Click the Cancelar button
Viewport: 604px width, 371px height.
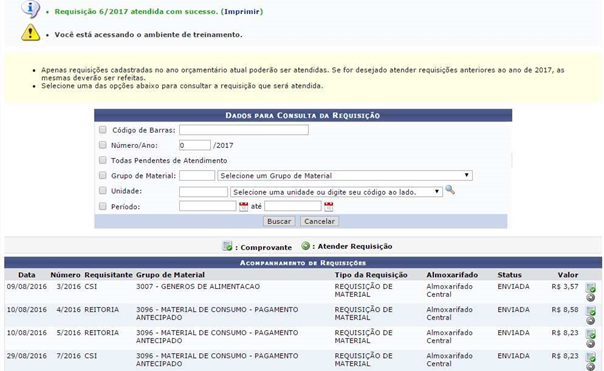coord(319,221)
